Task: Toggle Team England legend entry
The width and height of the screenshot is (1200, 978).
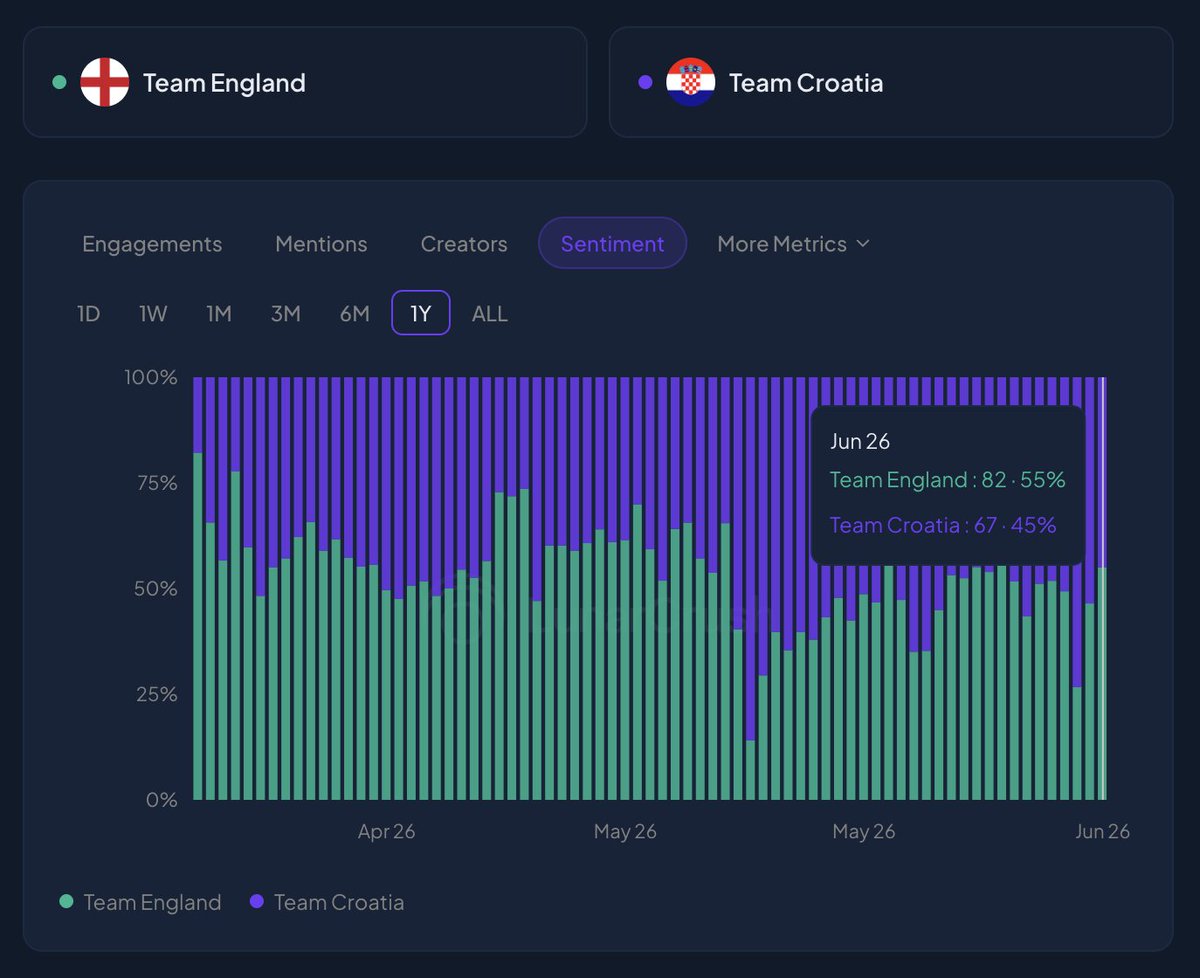Action: click(140, 902)
